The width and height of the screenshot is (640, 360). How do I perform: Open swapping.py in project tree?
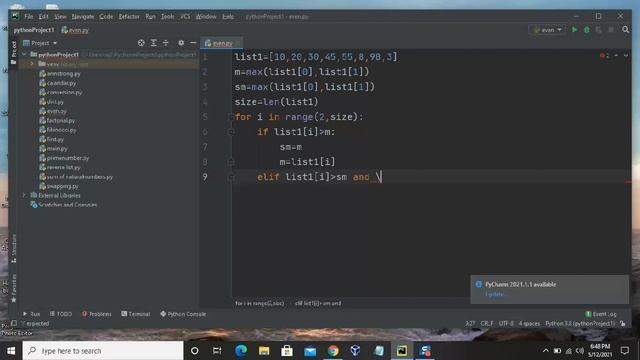[x=59, y=186]
